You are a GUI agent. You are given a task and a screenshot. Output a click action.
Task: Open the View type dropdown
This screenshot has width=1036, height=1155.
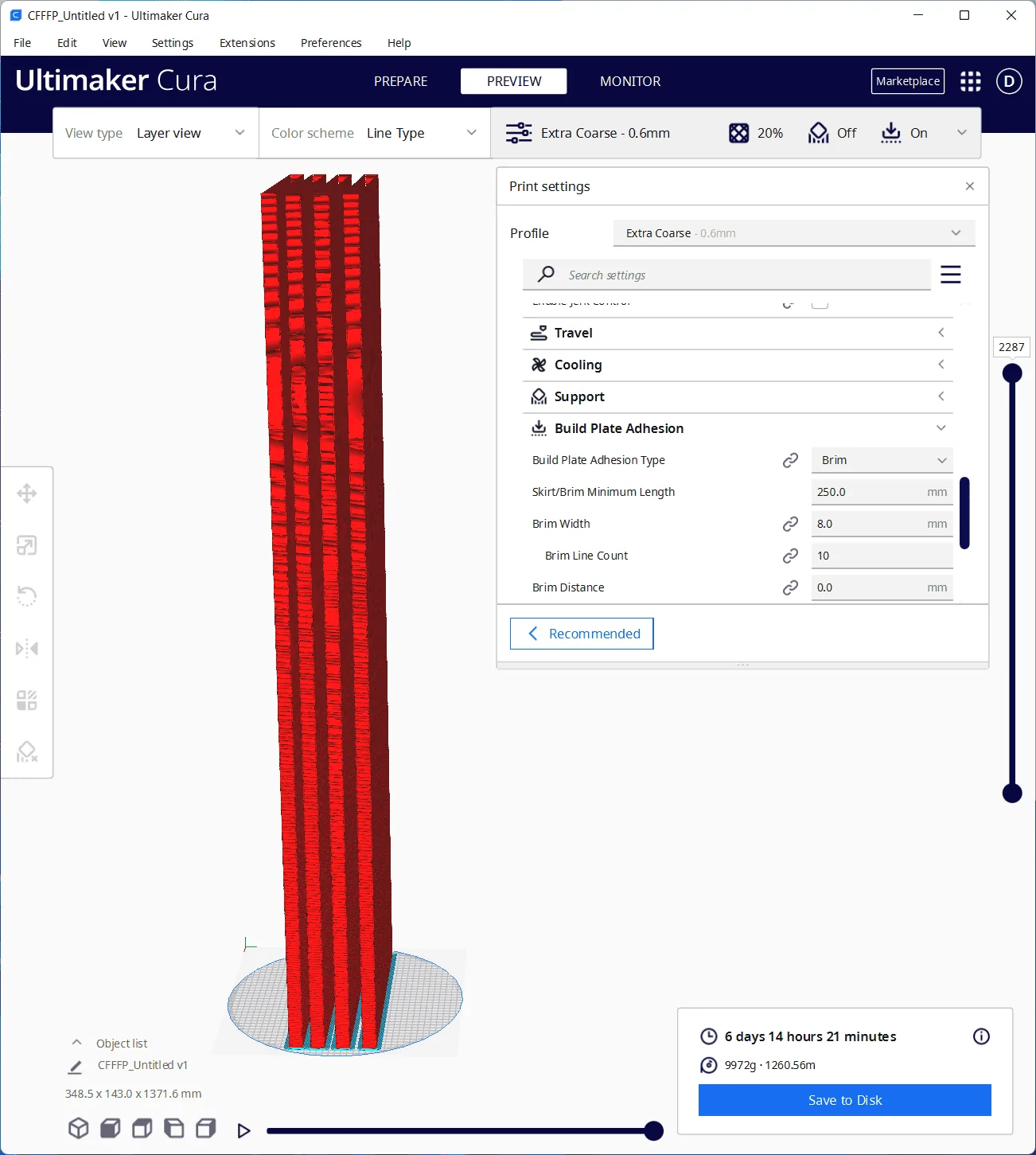coord(156,133)
